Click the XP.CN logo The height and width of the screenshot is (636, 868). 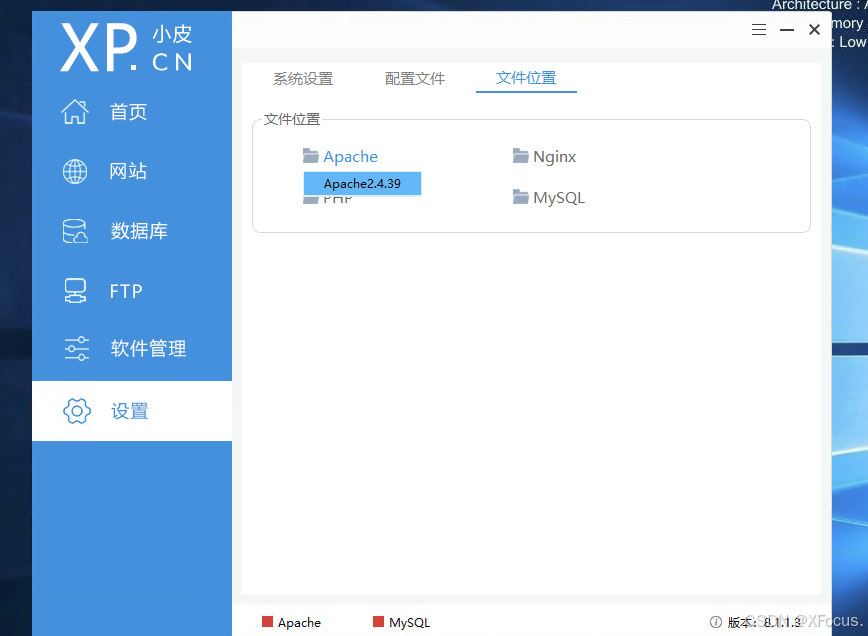point(127,48)
